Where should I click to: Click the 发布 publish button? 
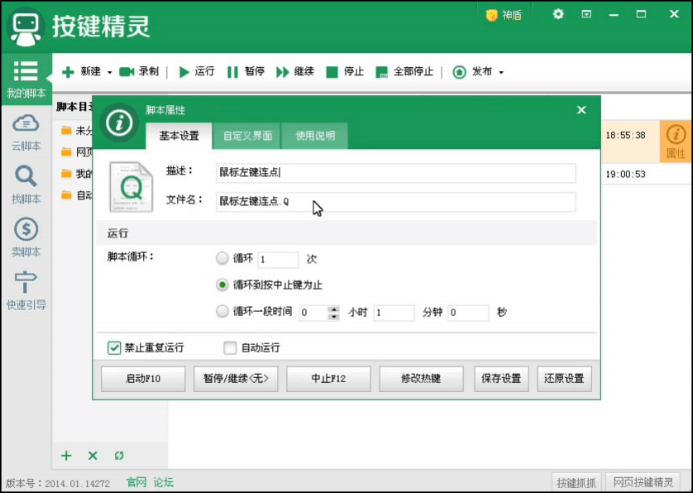pos(472,72)
